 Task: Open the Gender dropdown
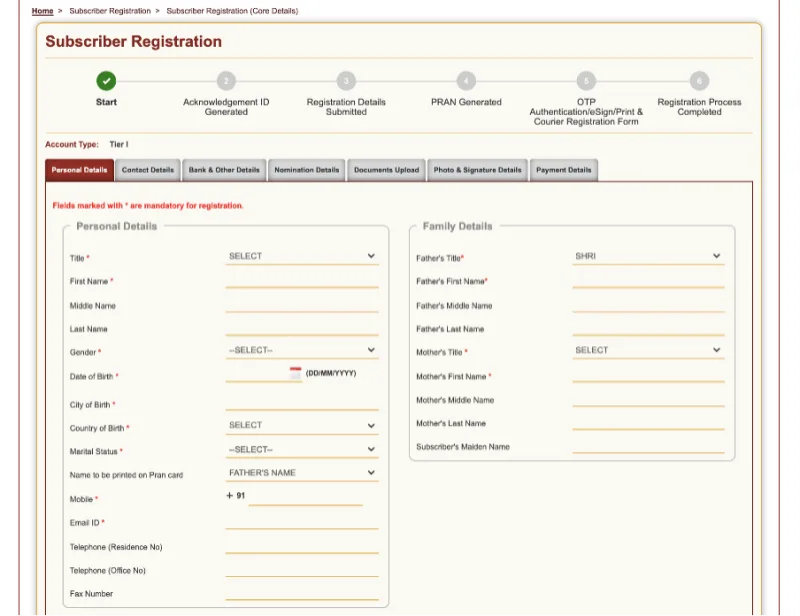pyautogui.click(x=301, y=351)
